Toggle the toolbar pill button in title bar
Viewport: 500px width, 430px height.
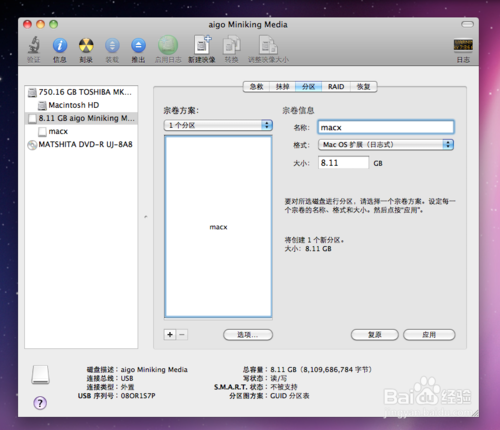pyautogui.click(x=467, y=24)
